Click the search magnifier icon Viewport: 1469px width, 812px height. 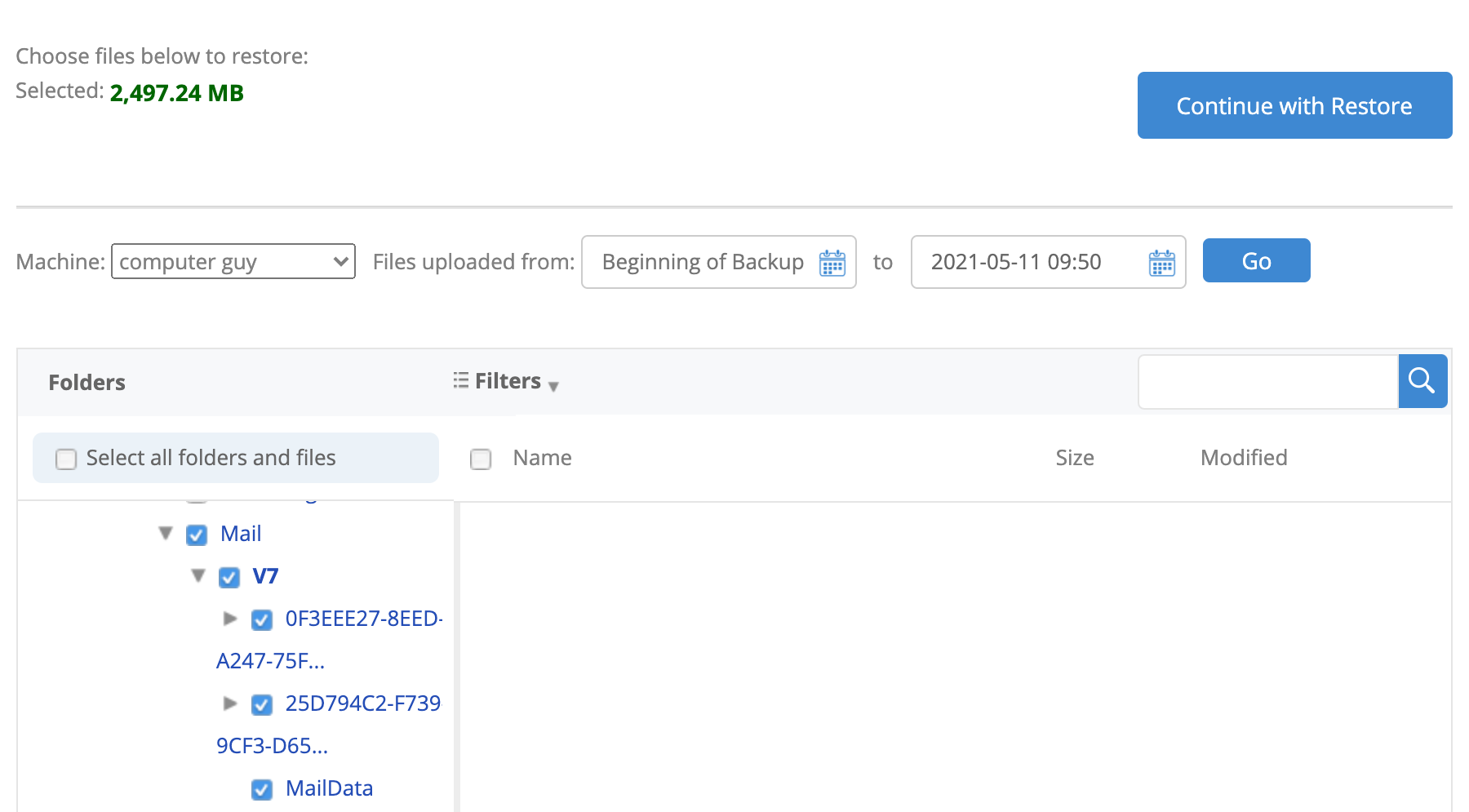point(1422,380)
